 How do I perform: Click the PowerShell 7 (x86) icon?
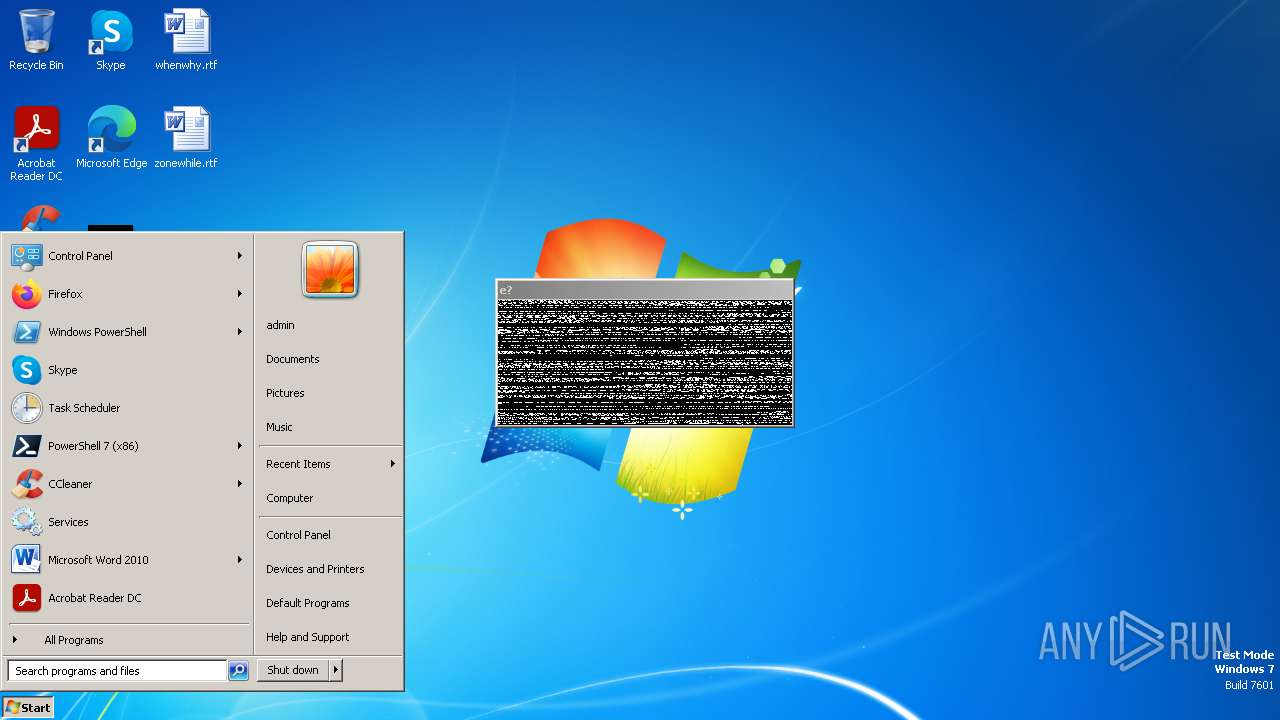[x=27, y=446]
